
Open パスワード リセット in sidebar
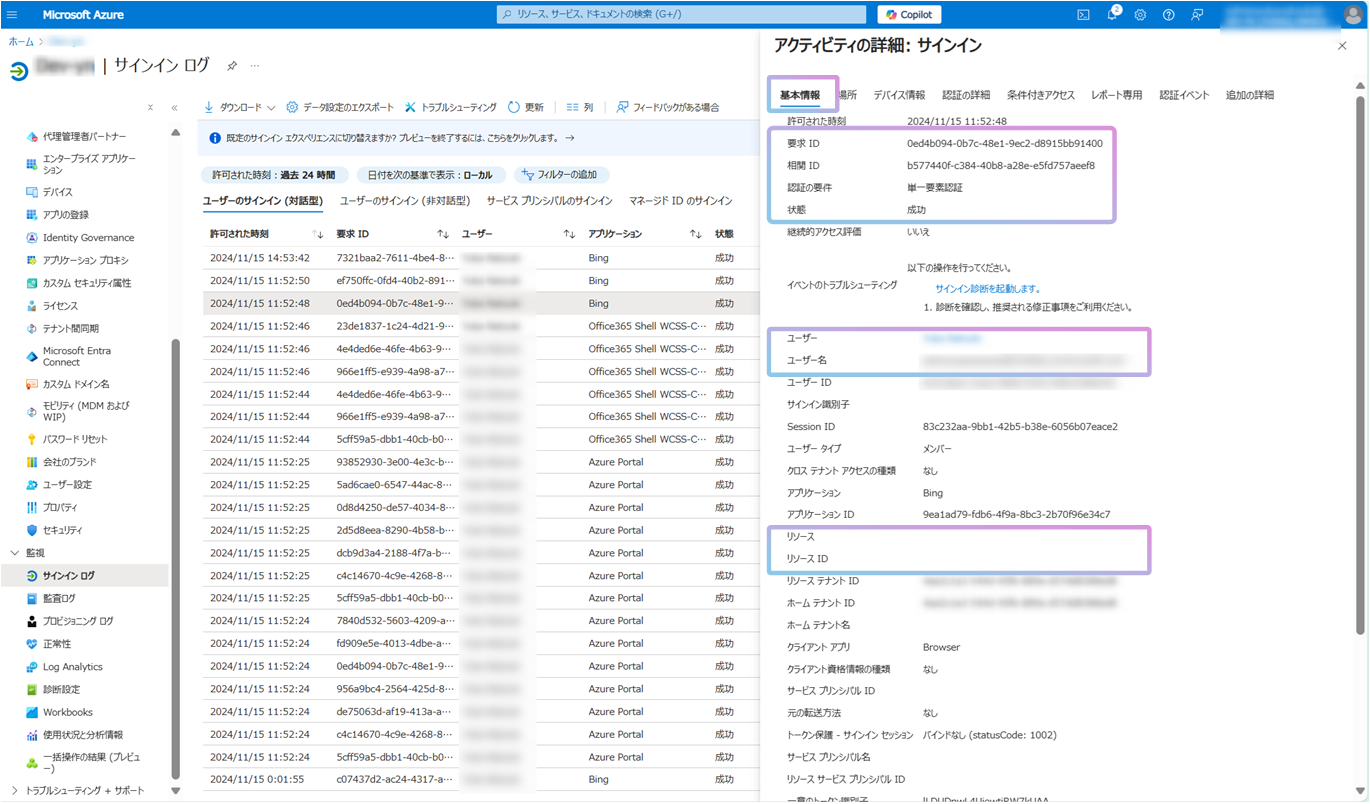pyautogui.click(x=75, y=439)
